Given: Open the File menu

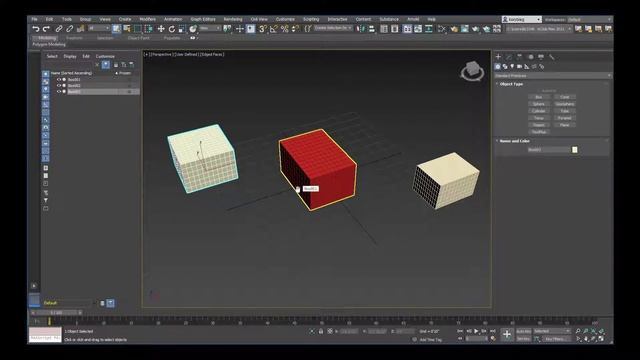Looking at the screenshot, I should (35, 19).
